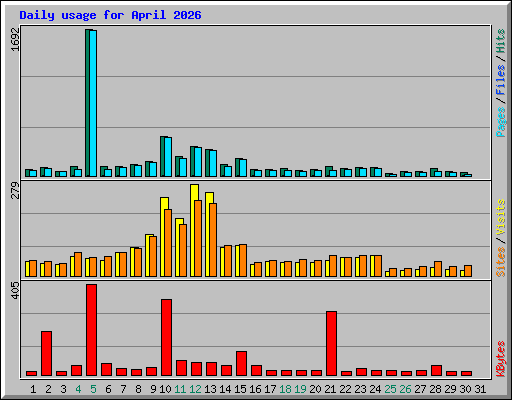Click green weekend day 5 label
The height and width of the screenshot is (400, 512).
pos(93,389)
